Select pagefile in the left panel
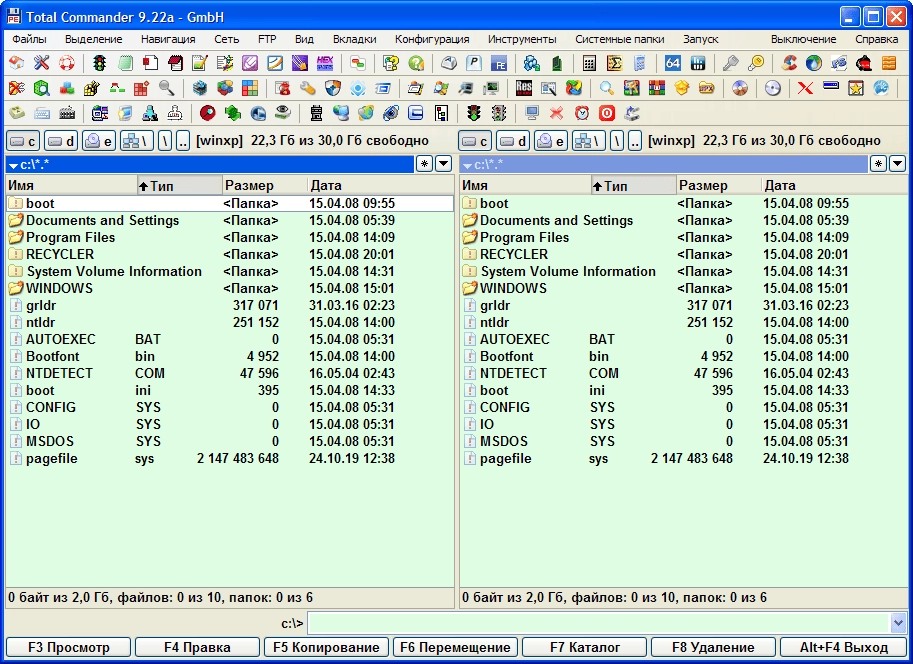The image size is (913, 664). pyautogui.click(x=230, y=458)
